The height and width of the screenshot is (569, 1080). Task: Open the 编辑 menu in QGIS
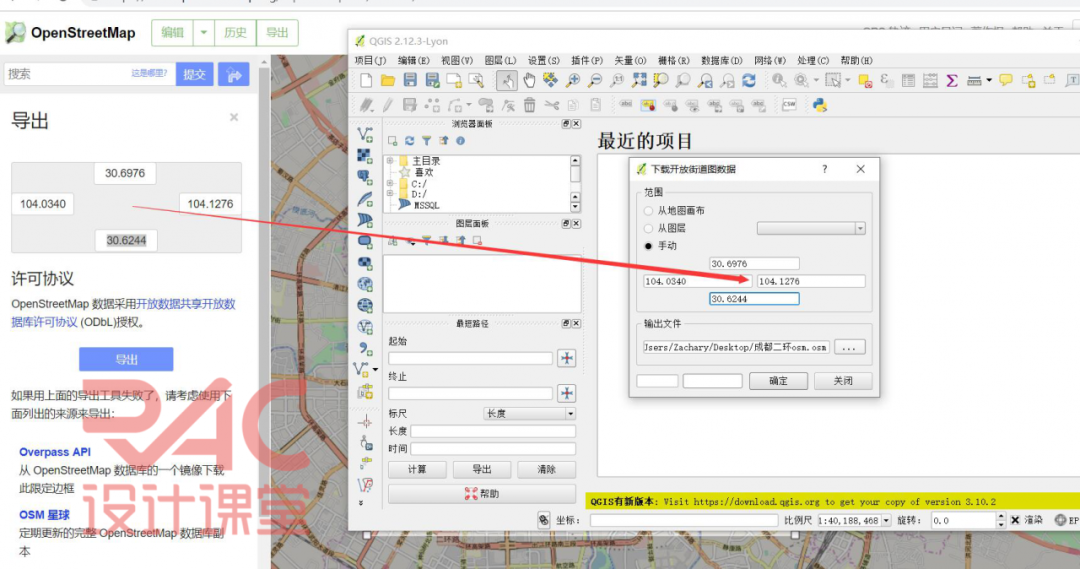pos(413,61)
